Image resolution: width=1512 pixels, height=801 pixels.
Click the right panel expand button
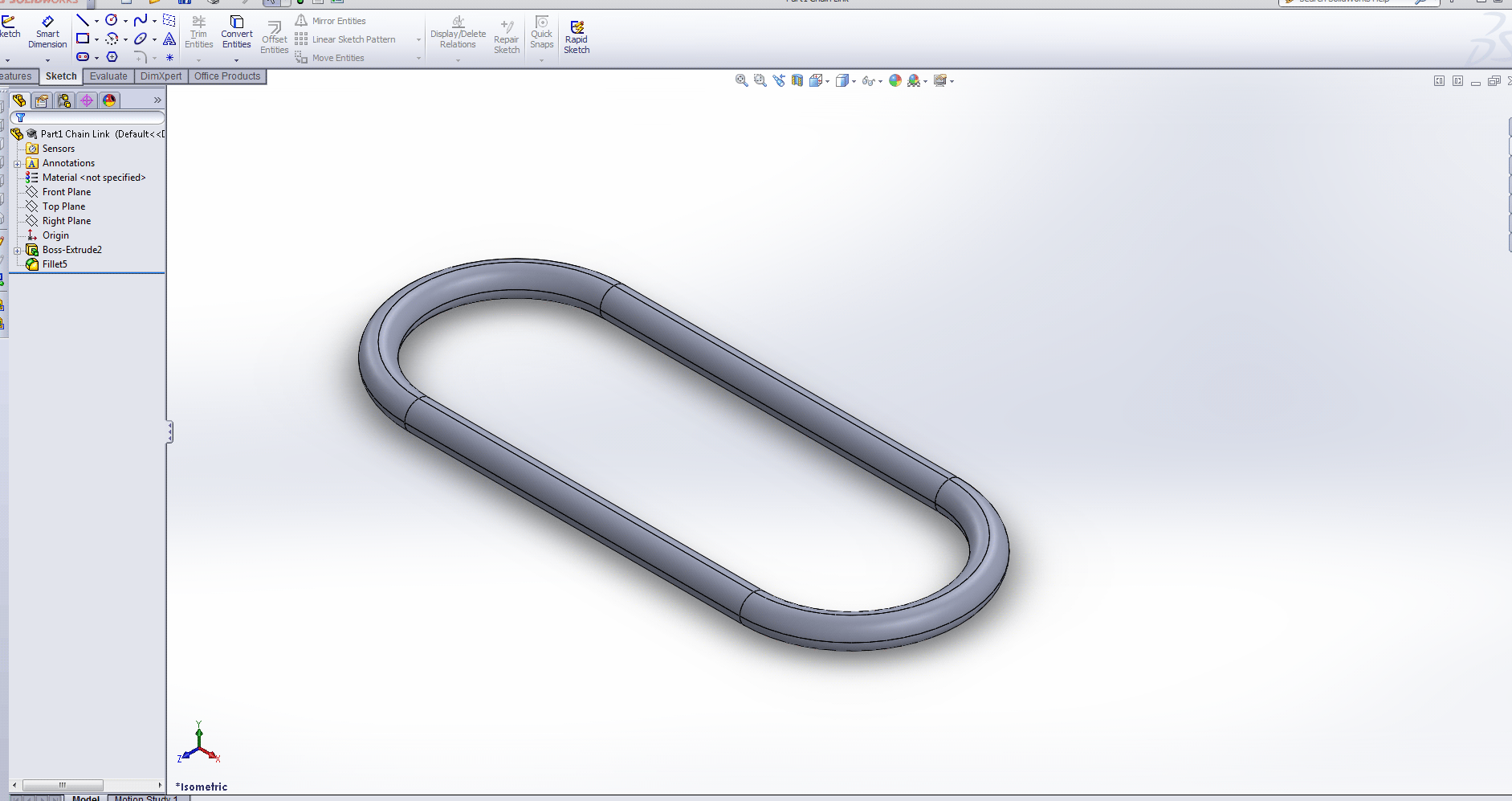[x=1457, y=81]
